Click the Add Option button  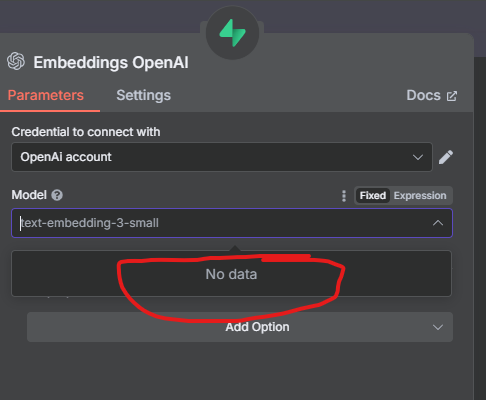coord(240,327)
